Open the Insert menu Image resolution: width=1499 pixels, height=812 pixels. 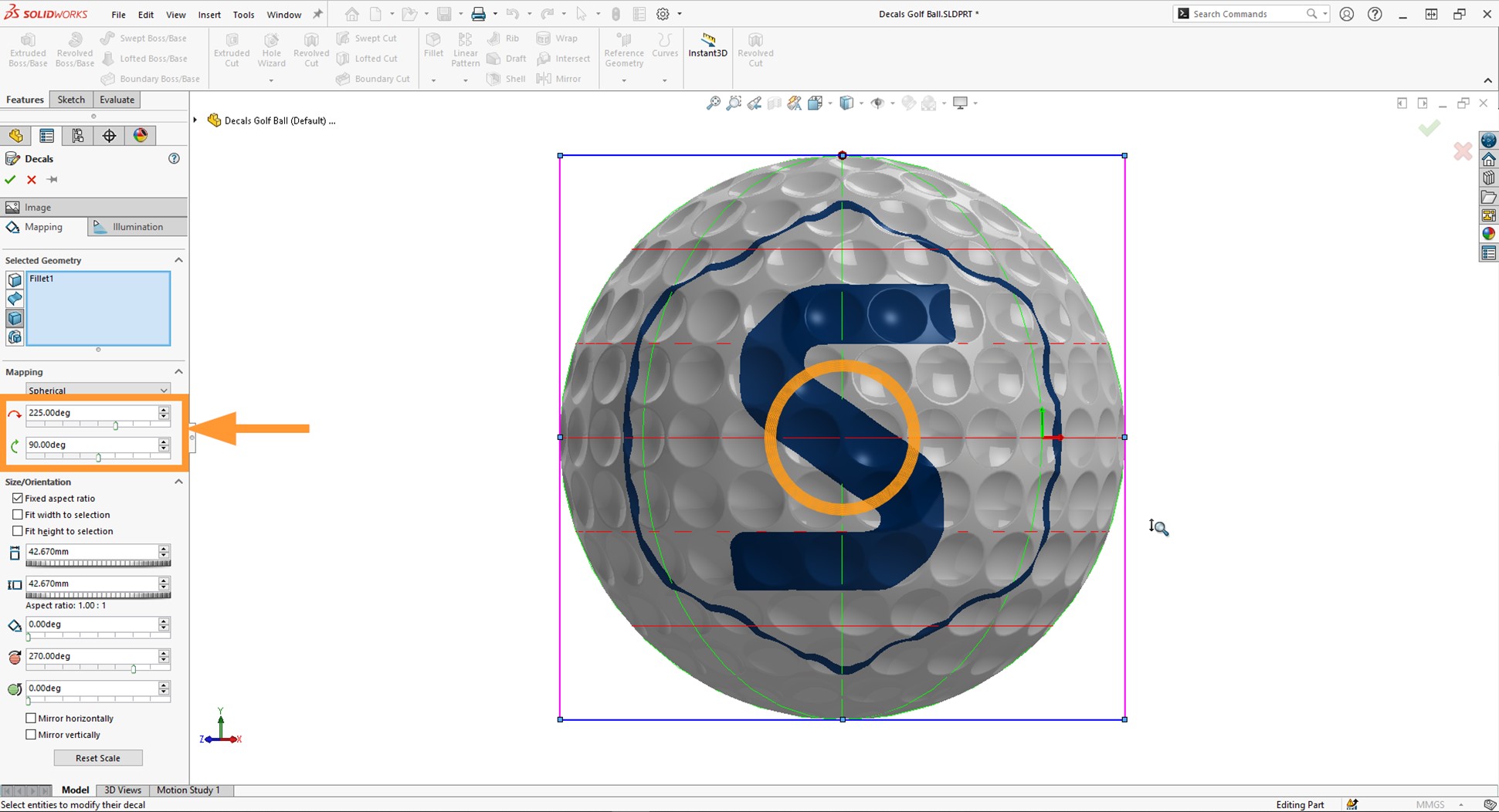pyautogui.click(x=209, y=14)
